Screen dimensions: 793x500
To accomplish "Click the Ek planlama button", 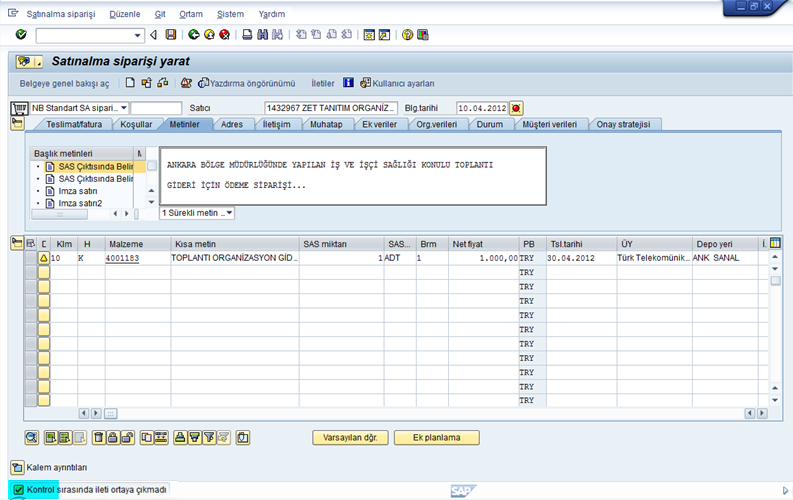I will pos(436,437).
